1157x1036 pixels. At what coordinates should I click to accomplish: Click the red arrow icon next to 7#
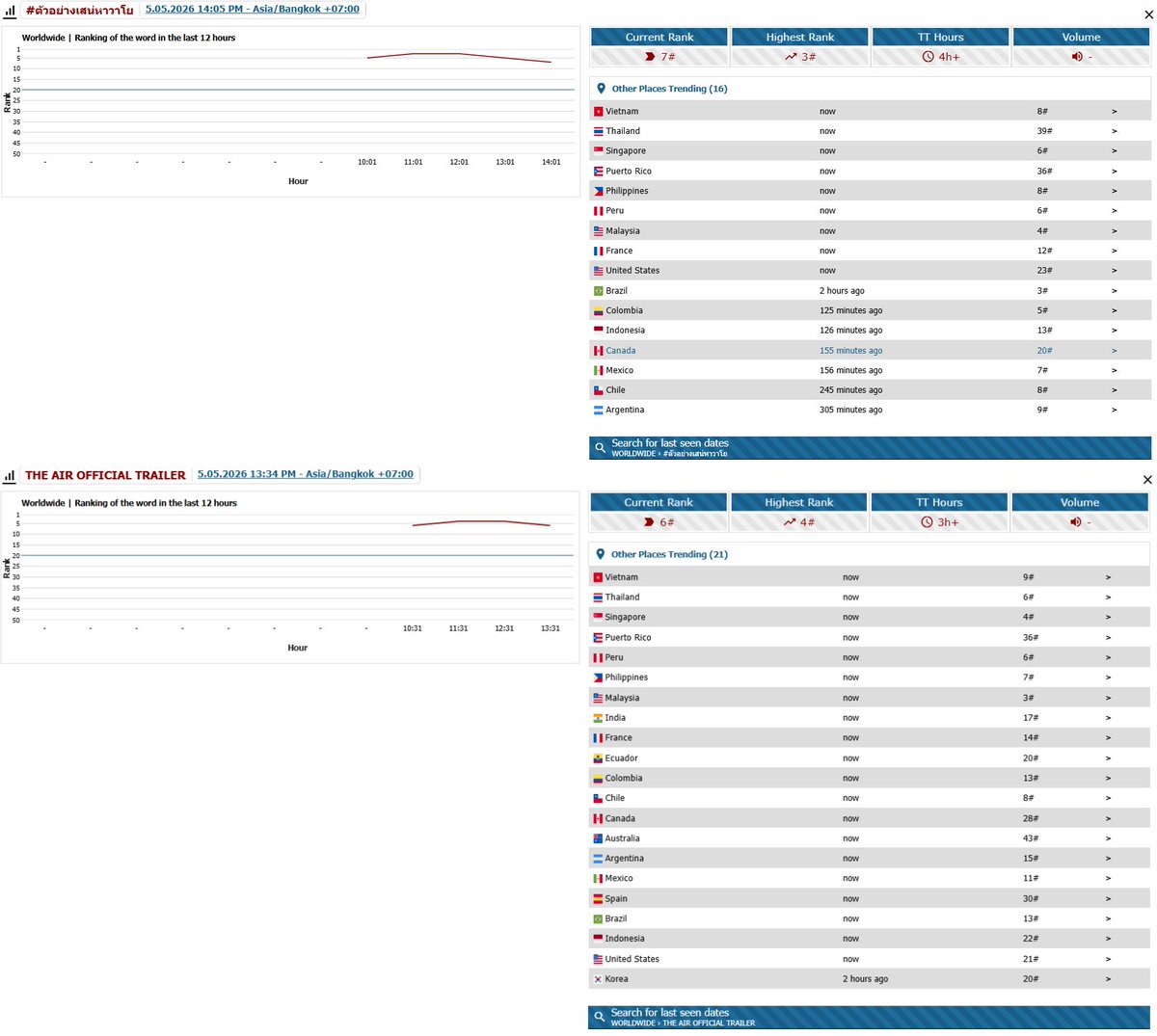point(650,57)
